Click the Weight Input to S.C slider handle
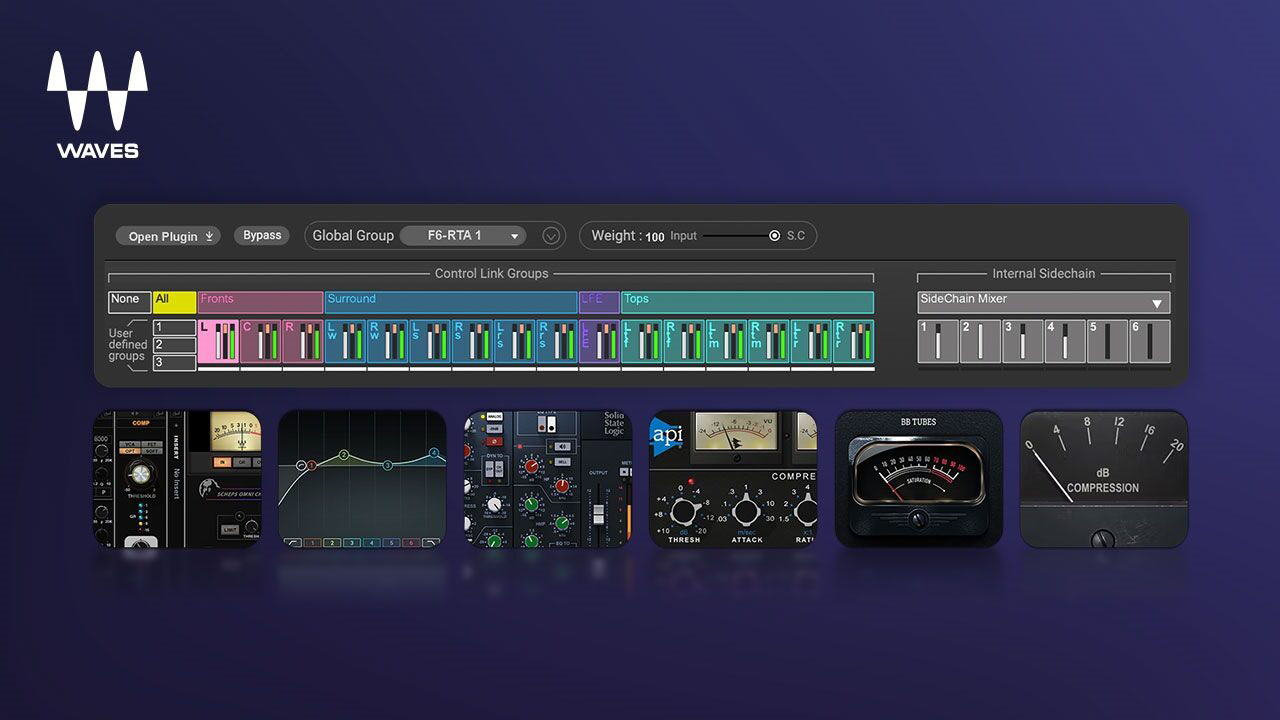 pos(774,236)
